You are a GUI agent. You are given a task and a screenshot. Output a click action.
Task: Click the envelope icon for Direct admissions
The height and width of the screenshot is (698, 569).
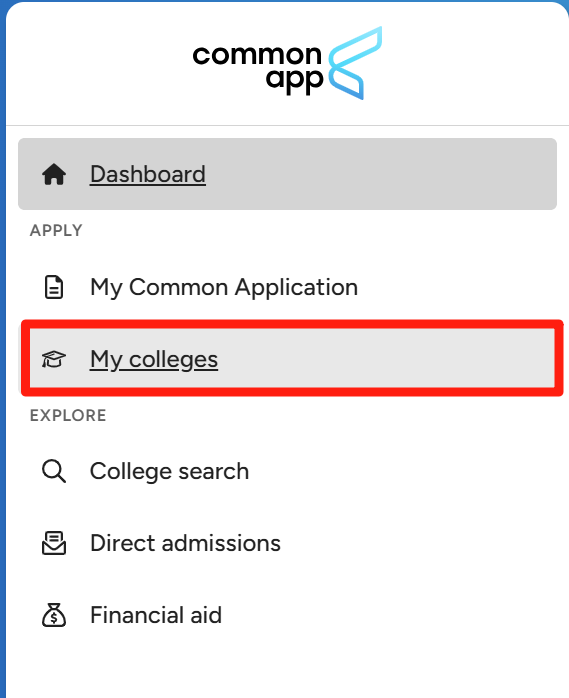point(54,543)
